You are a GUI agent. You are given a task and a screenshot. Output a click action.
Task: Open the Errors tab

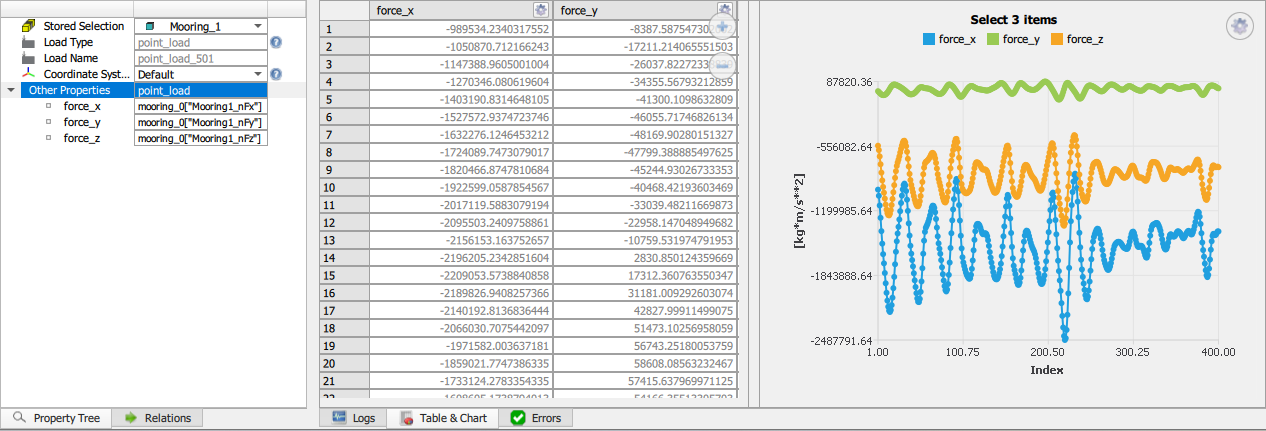click(x=536, y=418)
